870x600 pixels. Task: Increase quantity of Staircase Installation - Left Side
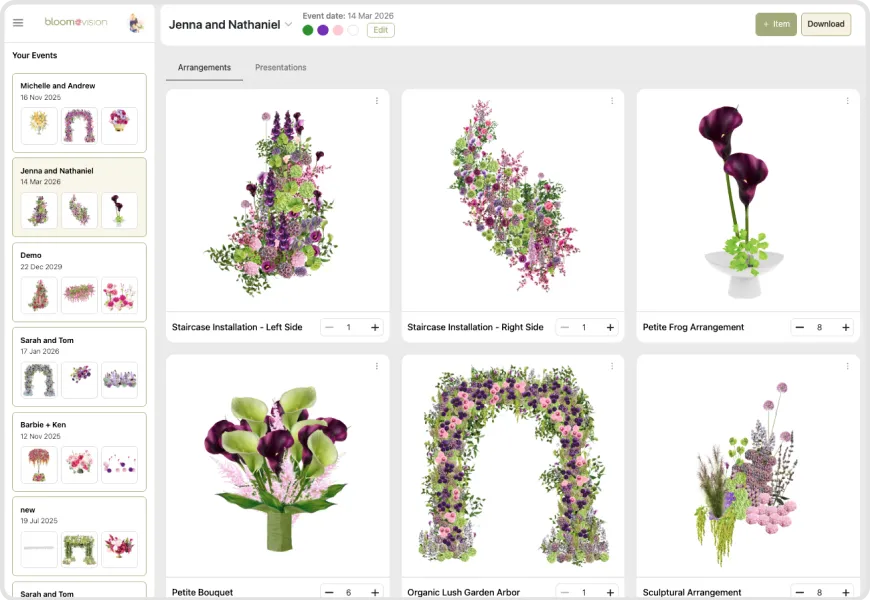375,327
